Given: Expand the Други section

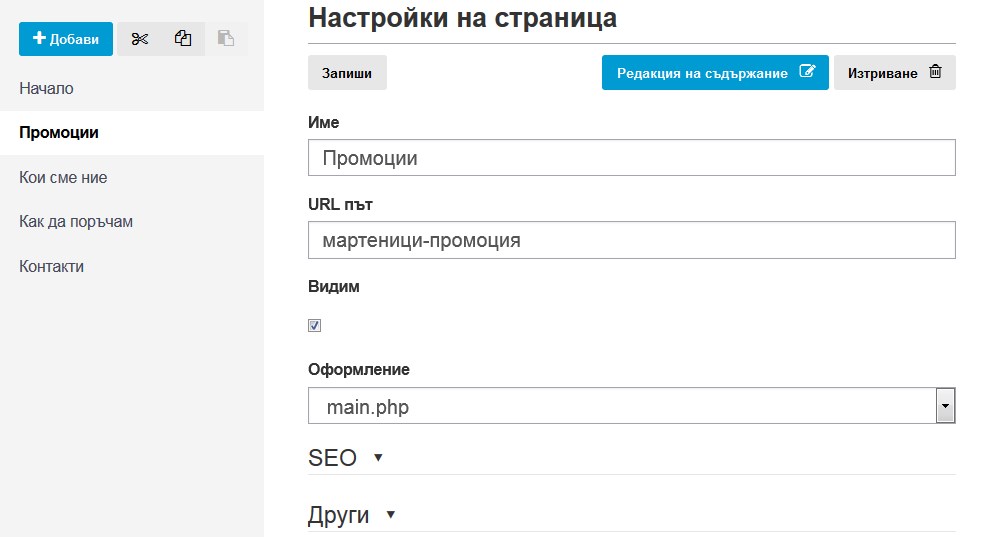Looking at the screenshot, I should coord(352,515).
